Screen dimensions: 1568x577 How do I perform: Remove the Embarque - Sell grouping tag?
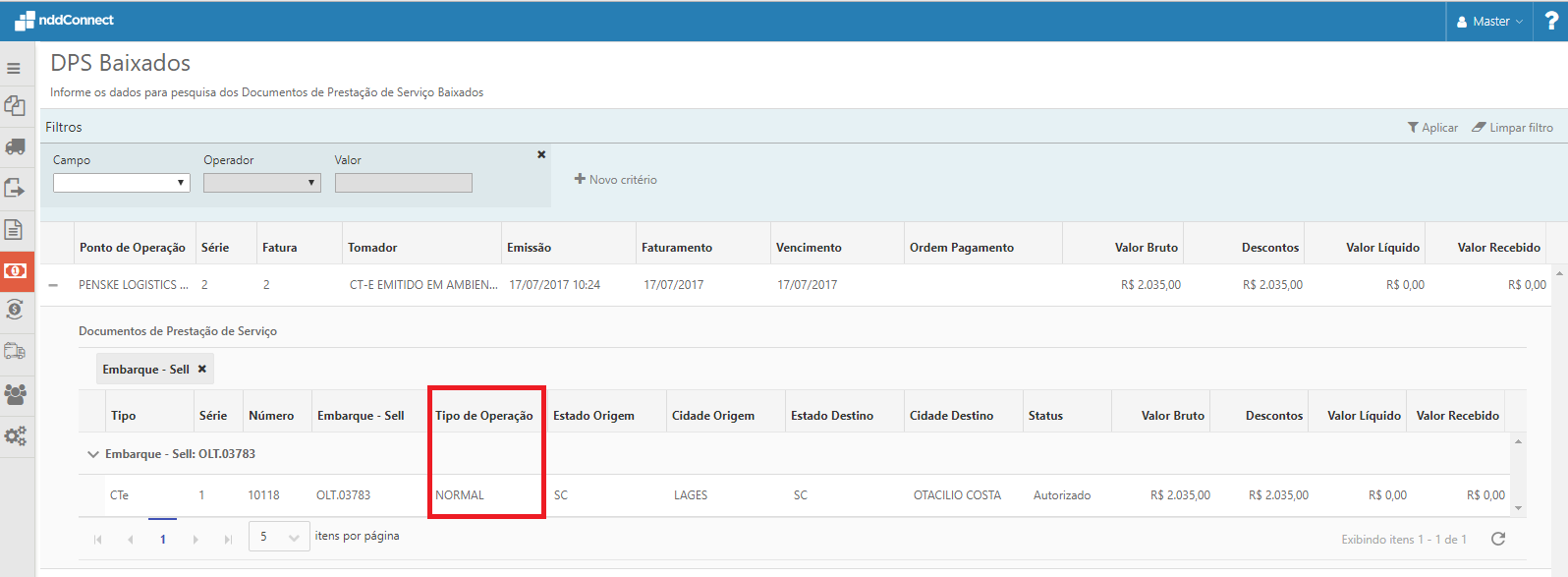202,370
